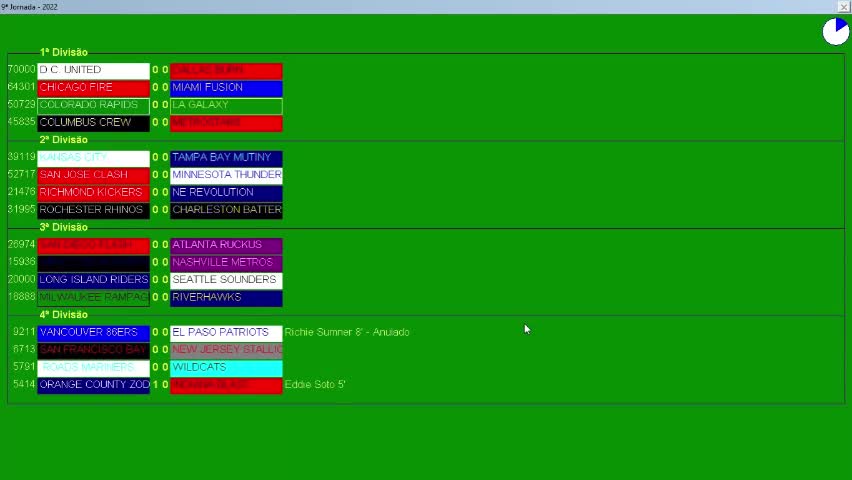Open the COLORADO RAPIDS team bar

pyautogui.click(x=93, y=105)
